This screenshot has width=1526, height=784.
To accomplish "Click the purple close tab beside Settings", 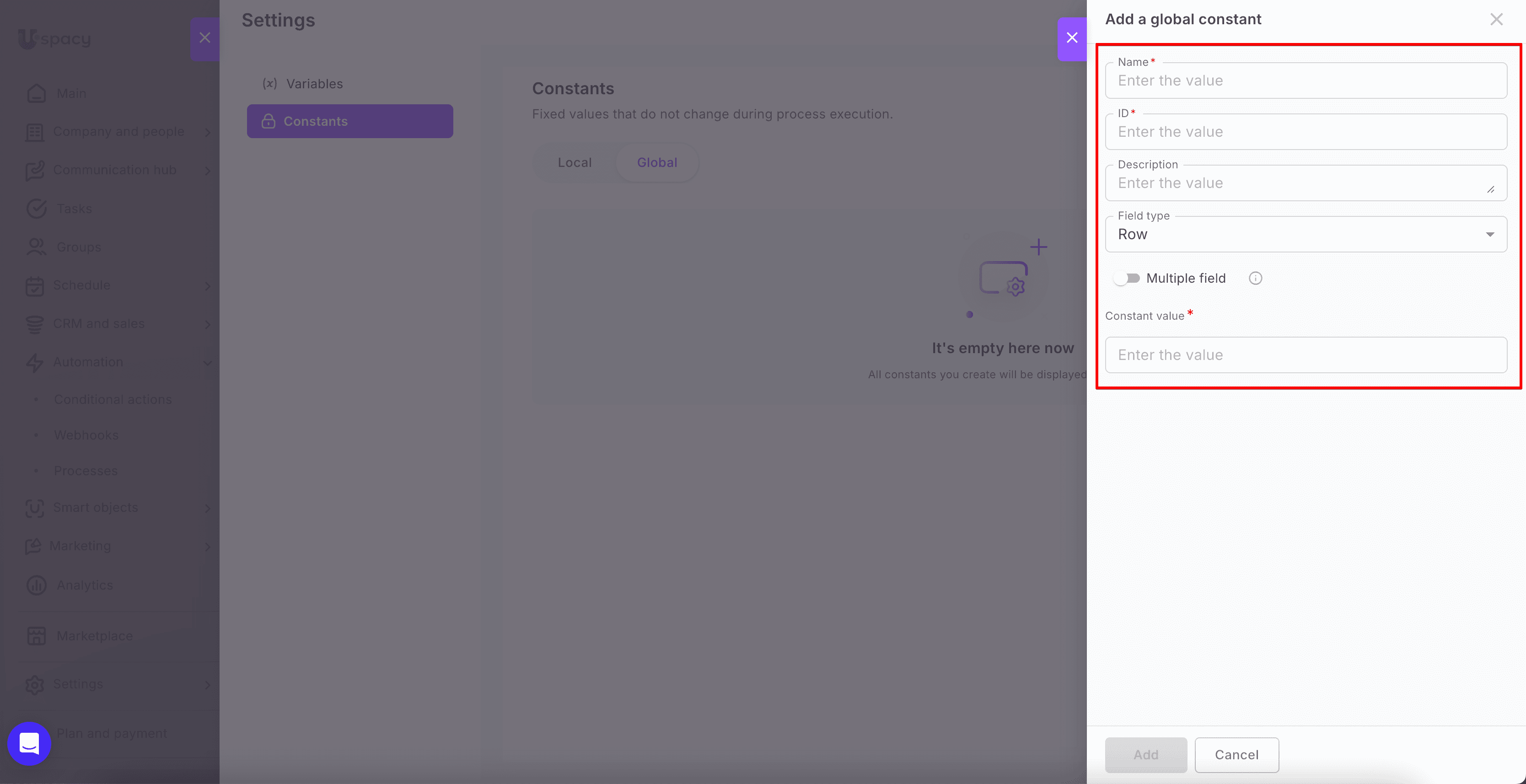I will click(x=204, y=38).
